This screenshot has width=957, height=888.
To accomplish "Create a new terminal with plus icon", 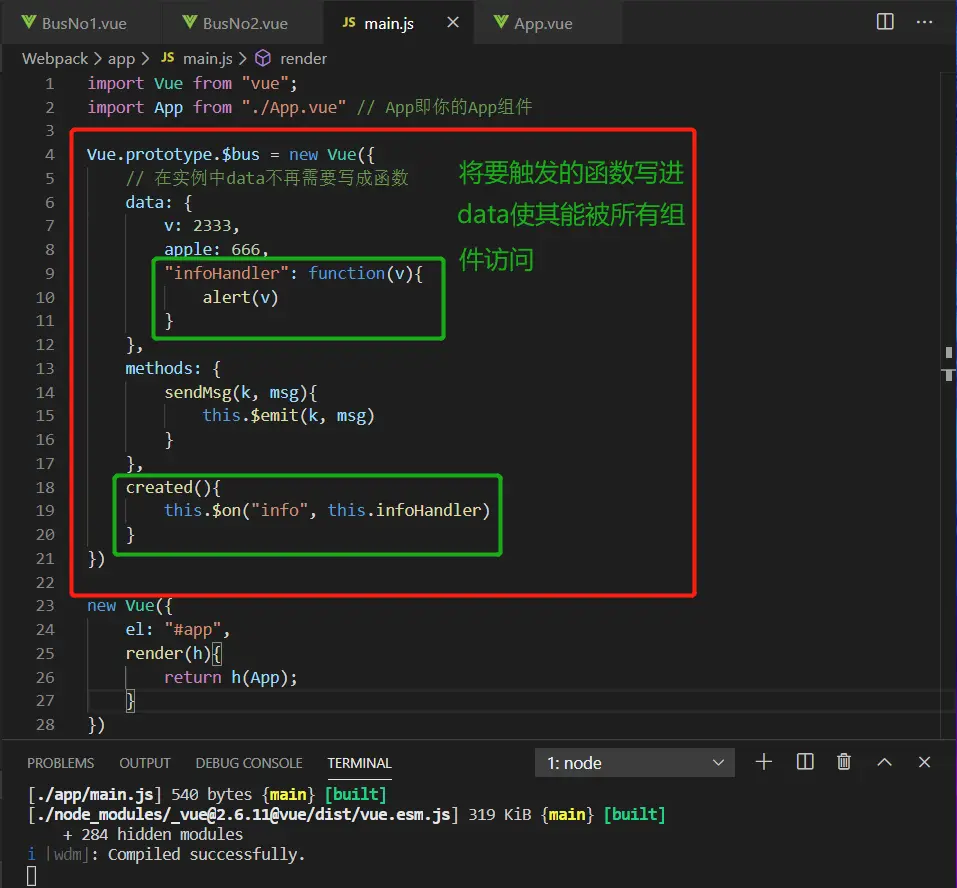I will (764, 762).
